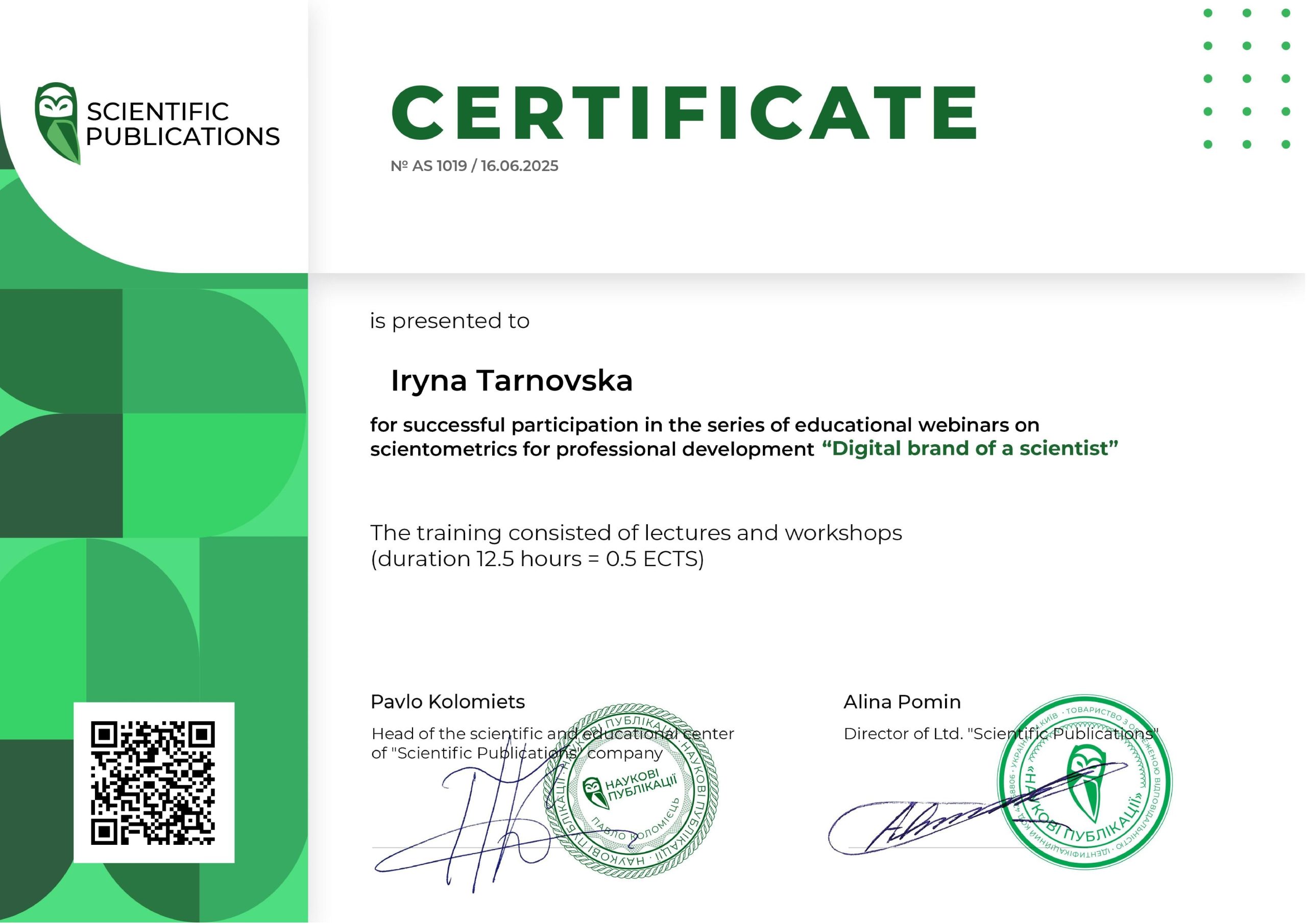Click the Scientific Publications owl logo
Viewport: 1307px width, 924px height.
tap(57, 124)
